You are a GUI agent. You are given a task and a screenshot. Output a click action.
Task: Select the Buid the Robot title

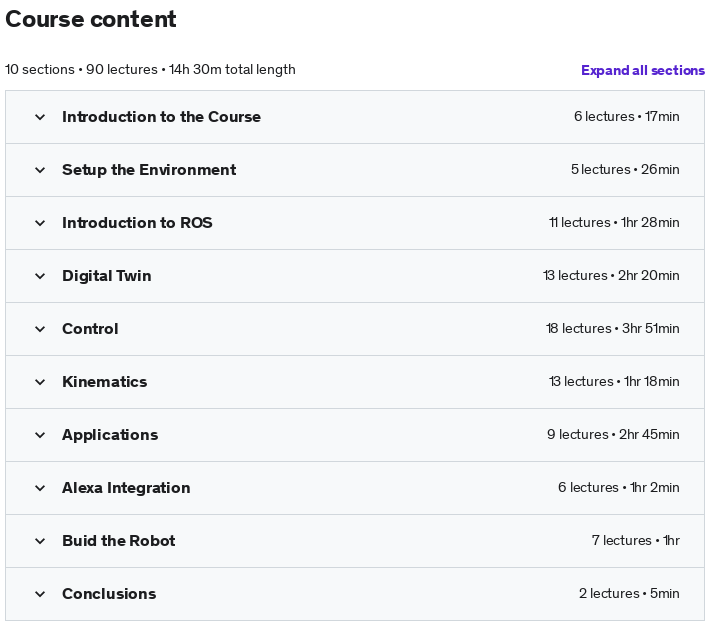click(119, 541)
